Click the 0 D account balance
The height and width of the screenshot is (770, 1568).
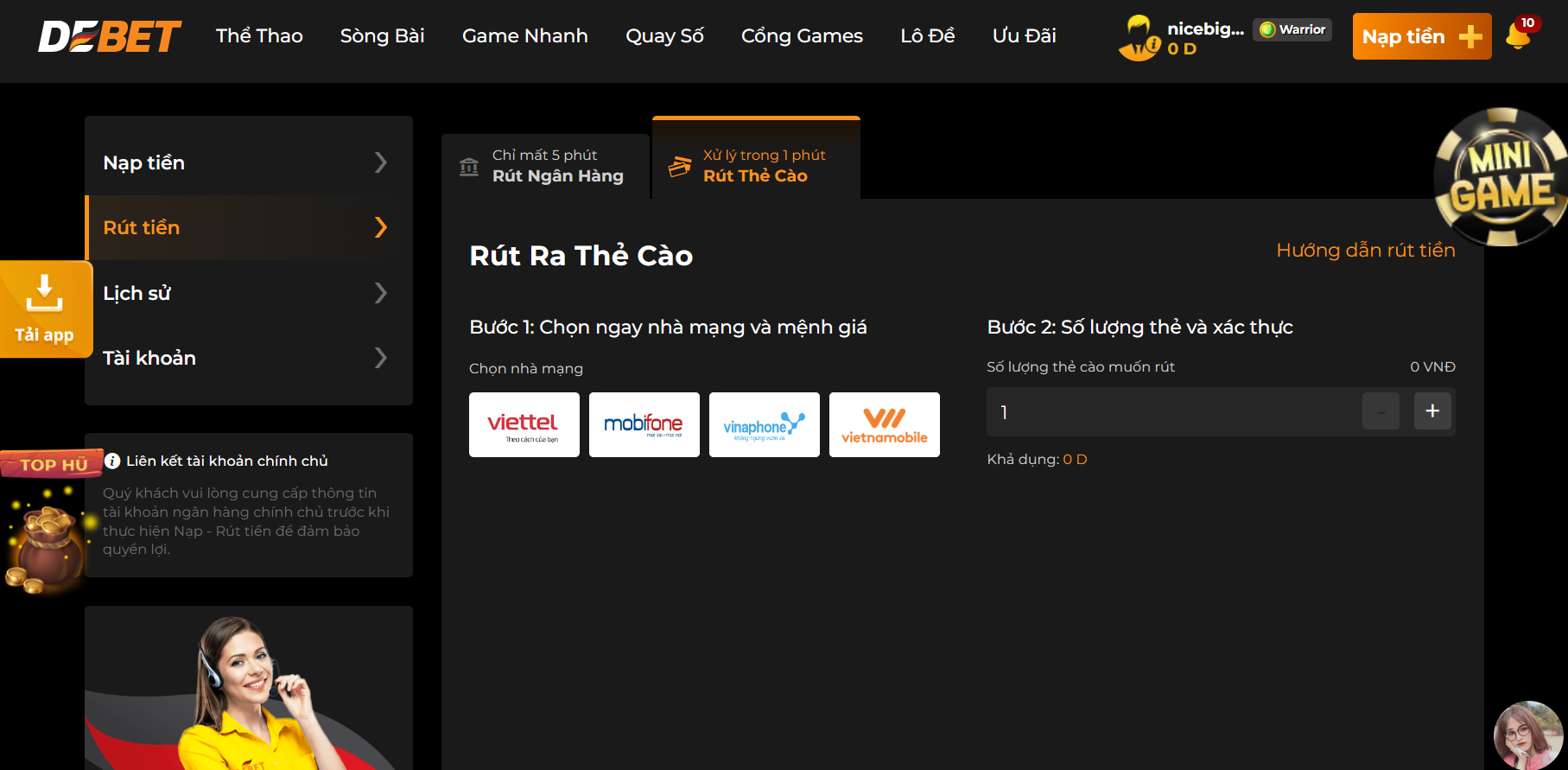coord(1182,49)
